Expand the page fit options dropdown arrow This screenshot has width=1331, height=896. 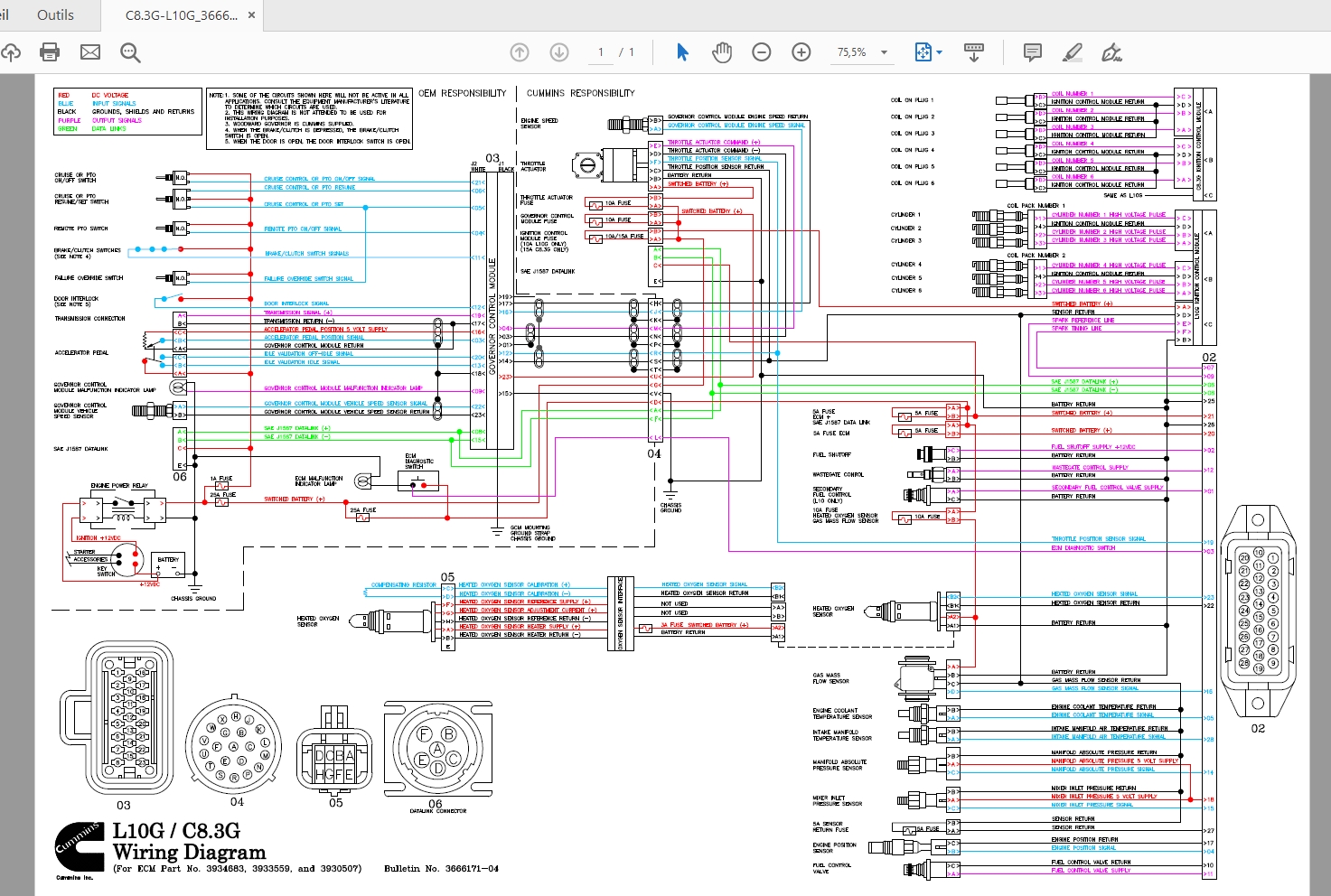[938, 51]
